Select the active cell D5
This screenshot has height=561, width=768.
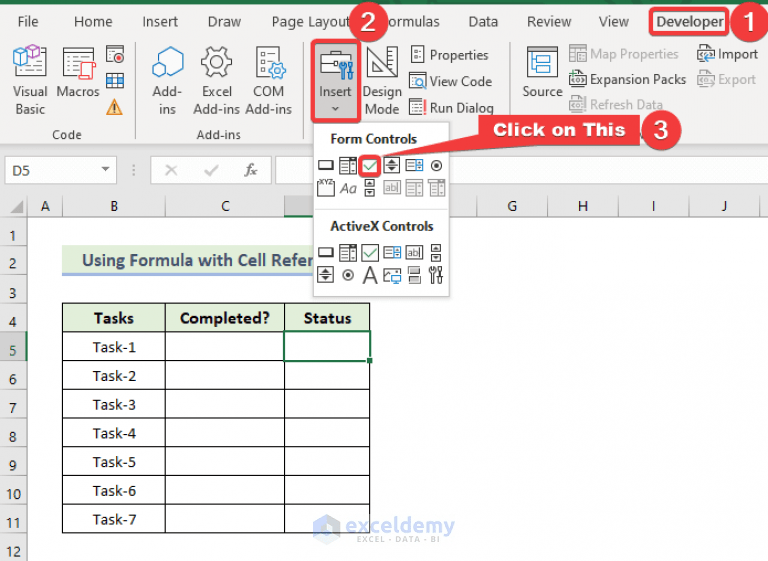point(327,347)
